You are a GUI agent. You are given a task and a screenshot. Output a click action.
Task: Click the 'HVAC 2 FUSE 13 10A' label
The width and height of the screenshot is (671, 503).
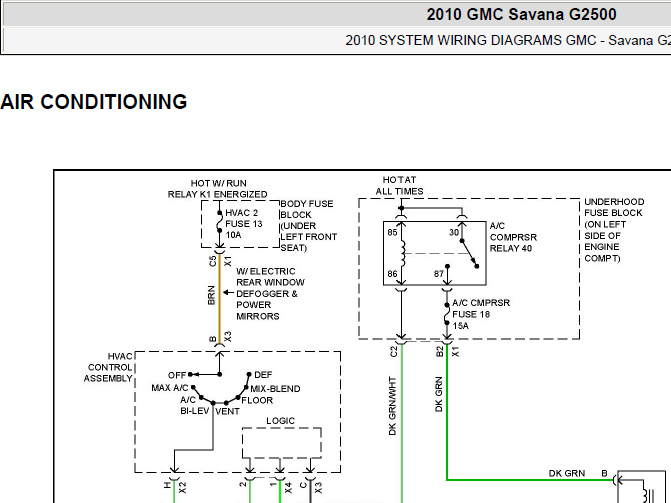click(243, 224)
